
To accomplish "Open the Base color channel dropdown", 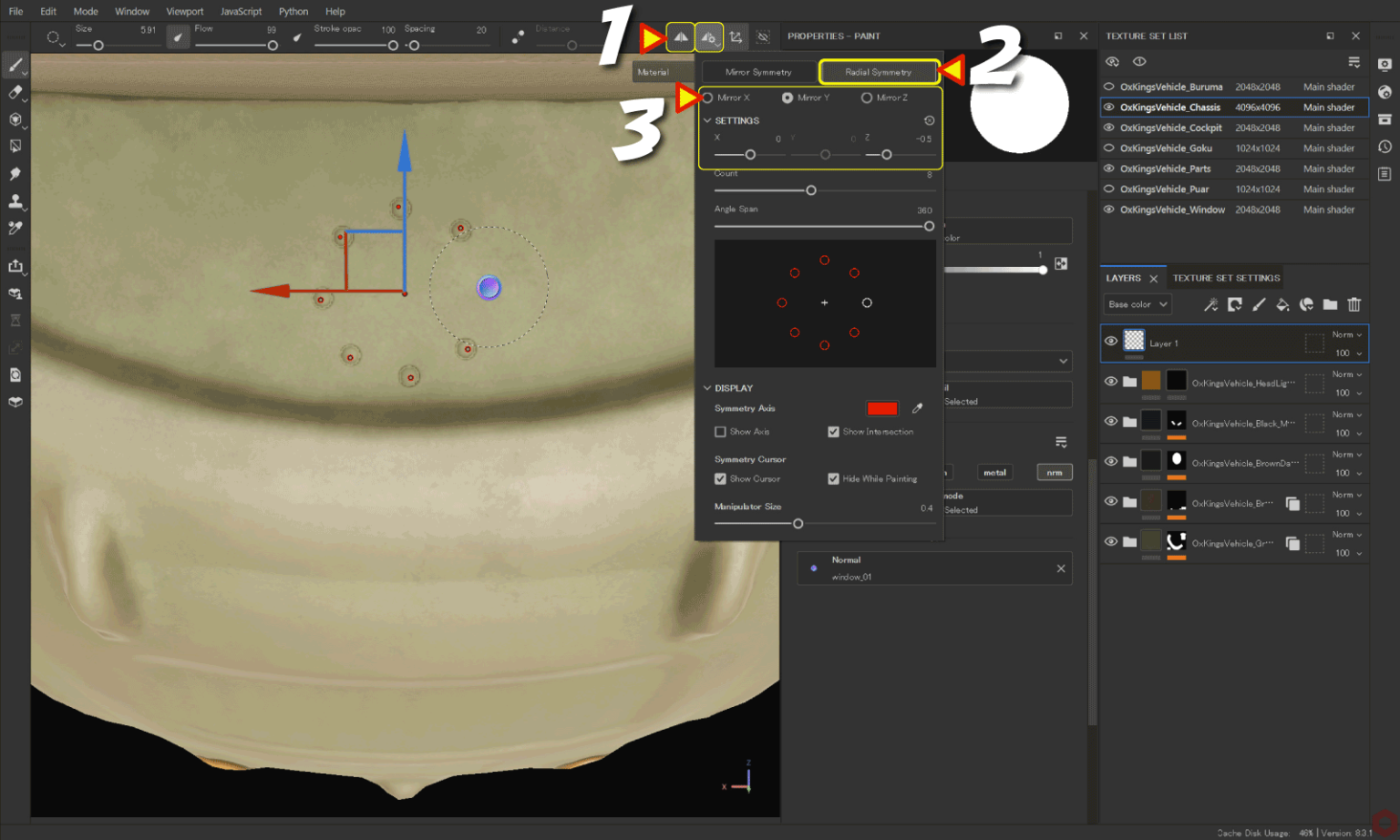I will pyautogui.click(x=1137, y=304).
